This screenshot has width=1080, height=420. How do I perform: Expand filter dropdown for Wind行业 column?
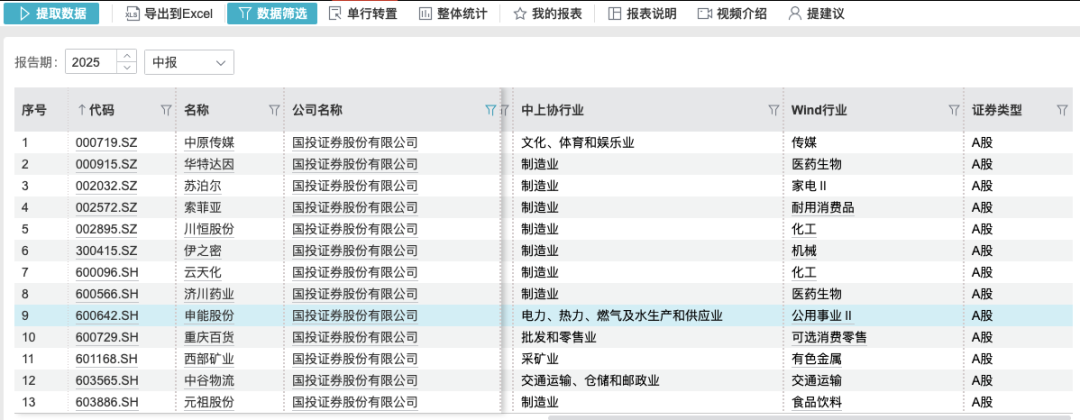click(954, 110)
